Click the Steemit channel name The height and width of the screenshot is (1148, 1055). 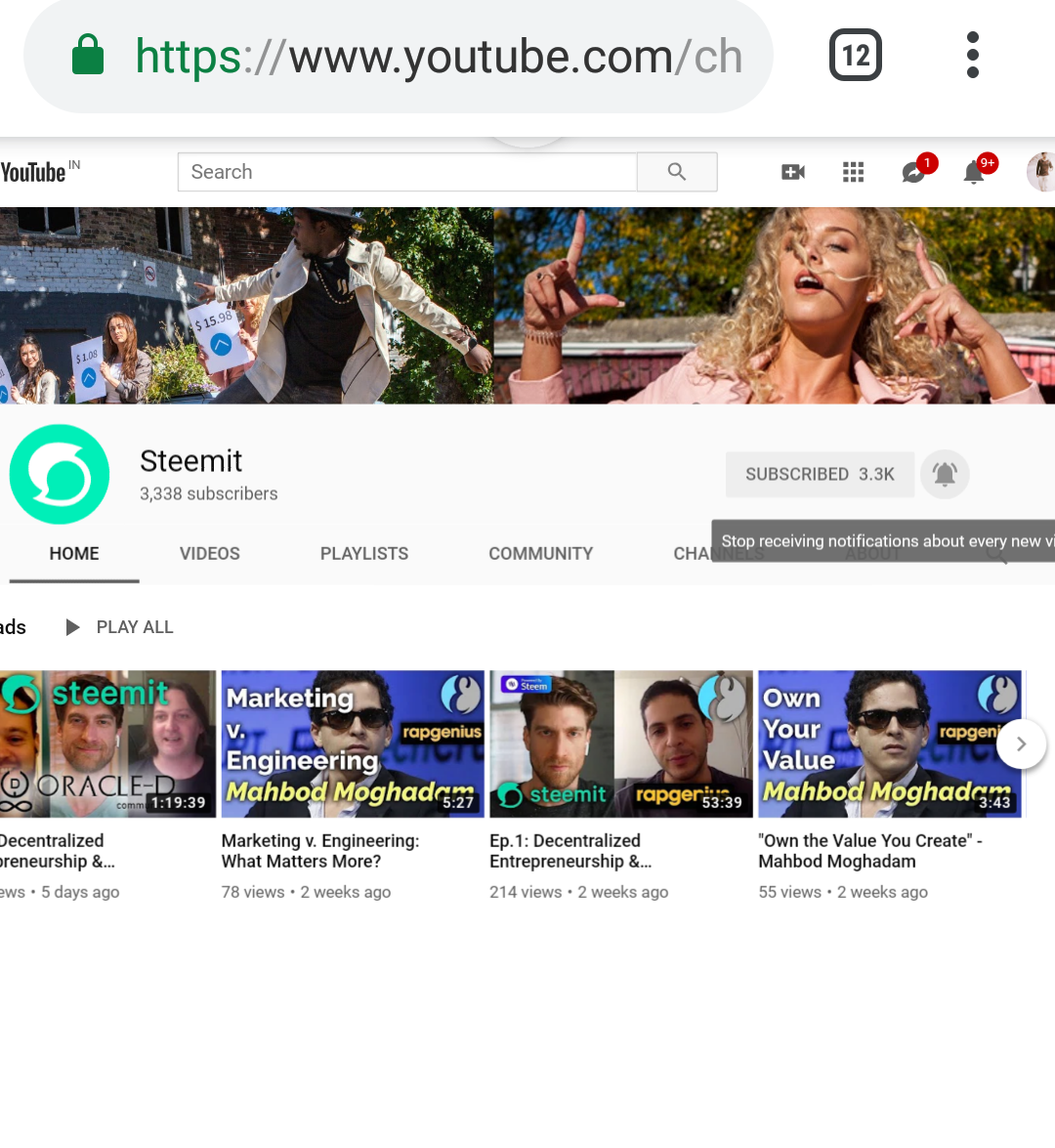(191, 461)
